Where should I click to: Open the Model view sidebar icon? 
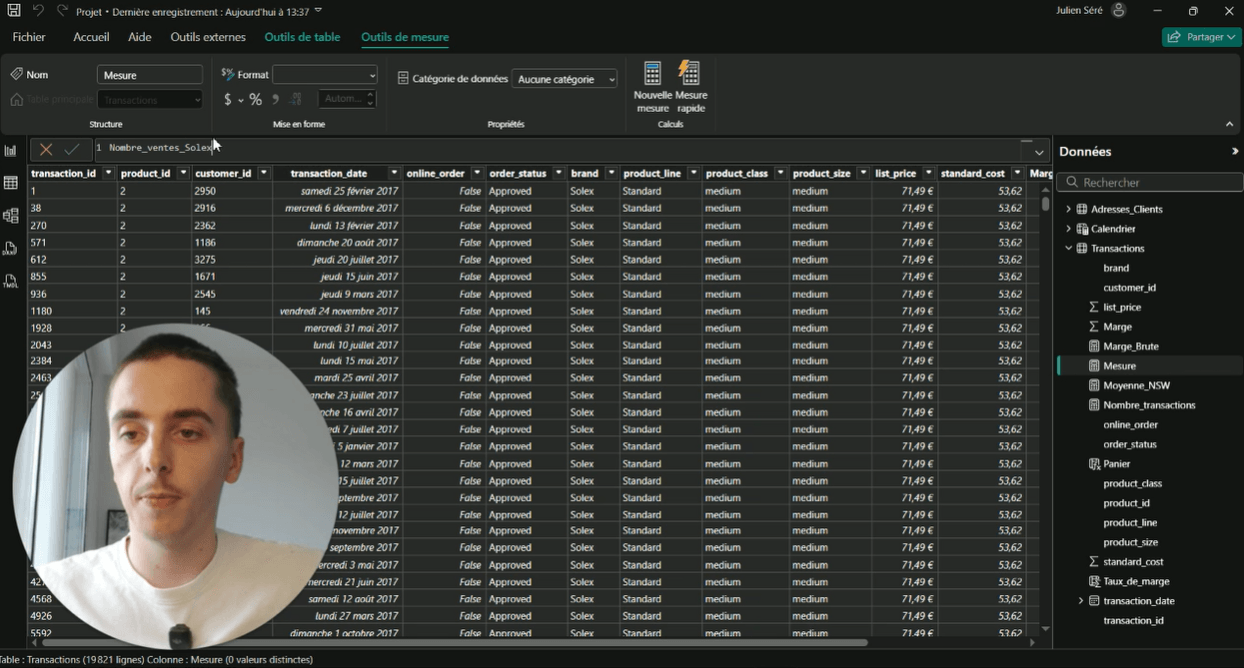point(11,216)
